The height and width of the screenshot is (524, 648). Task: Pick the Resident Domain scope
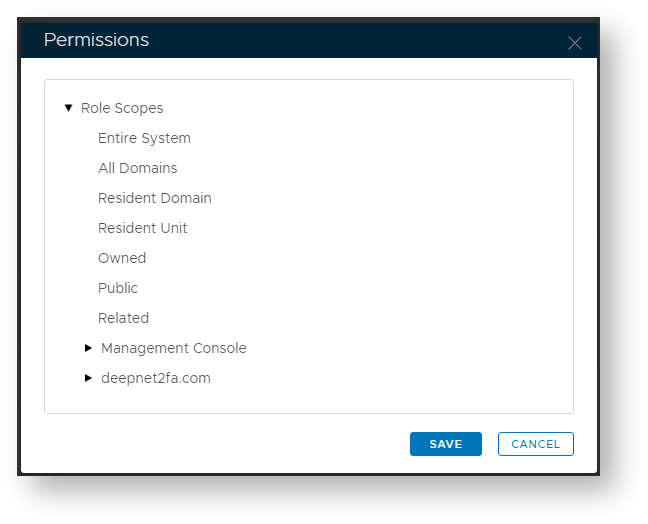[155, 198]
